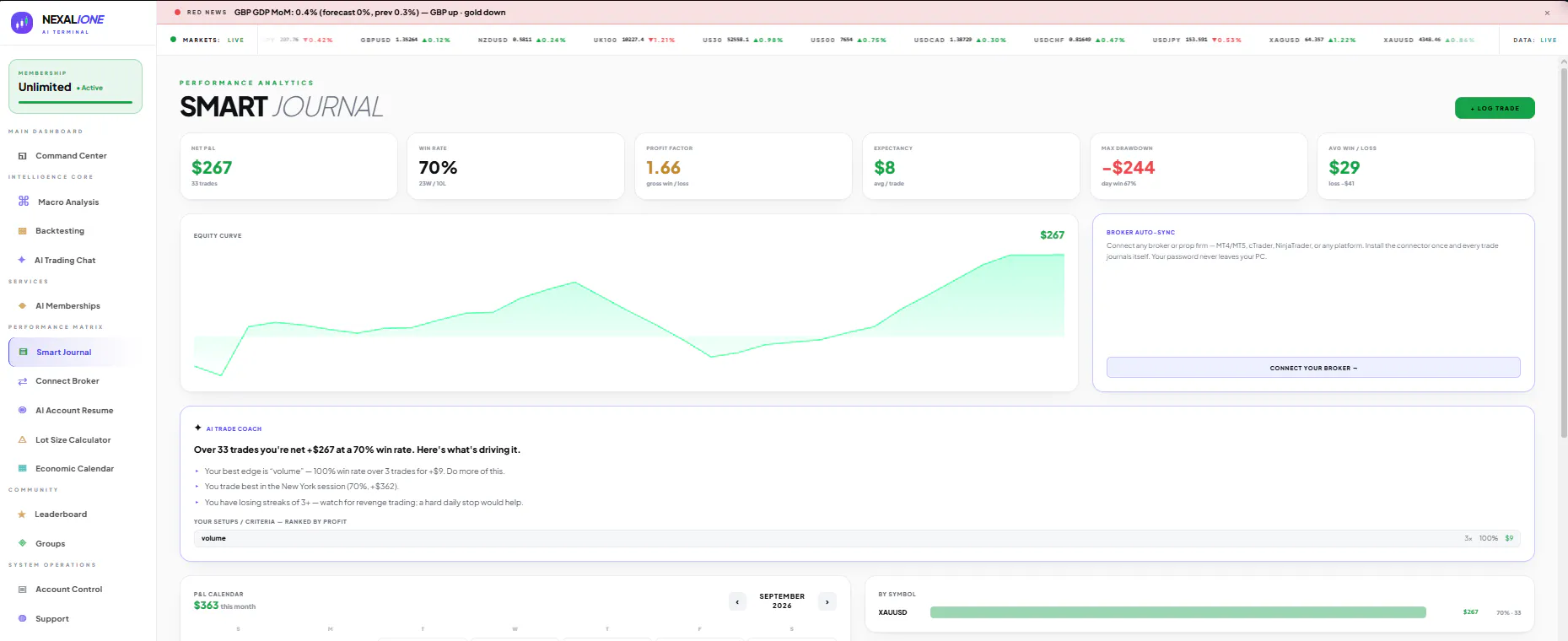Click the Log Trade button
Screen dimensions: 1568x641
click(1495, 108)
